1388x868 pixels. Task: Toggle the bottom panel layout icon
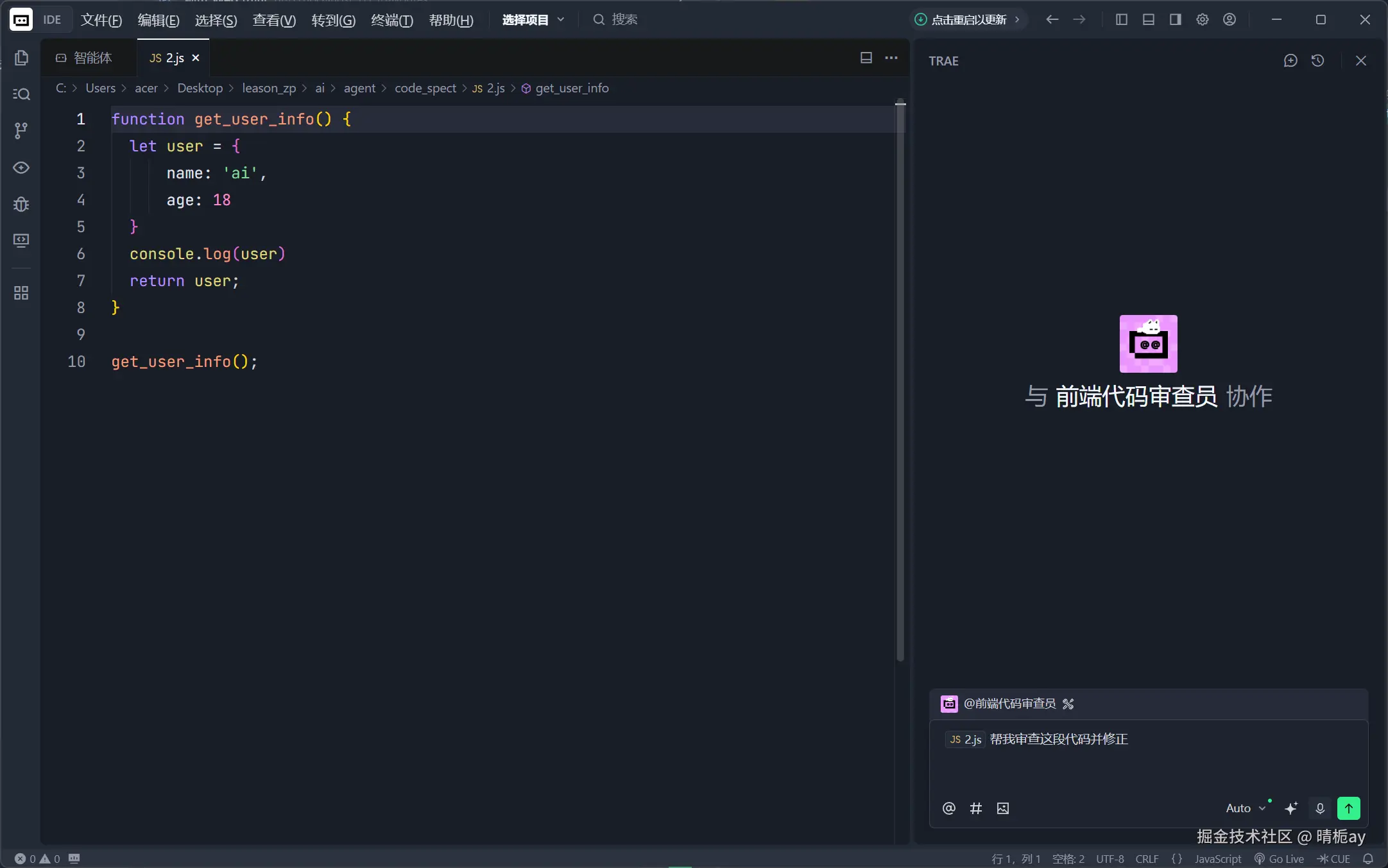(x=1148, y=19)
